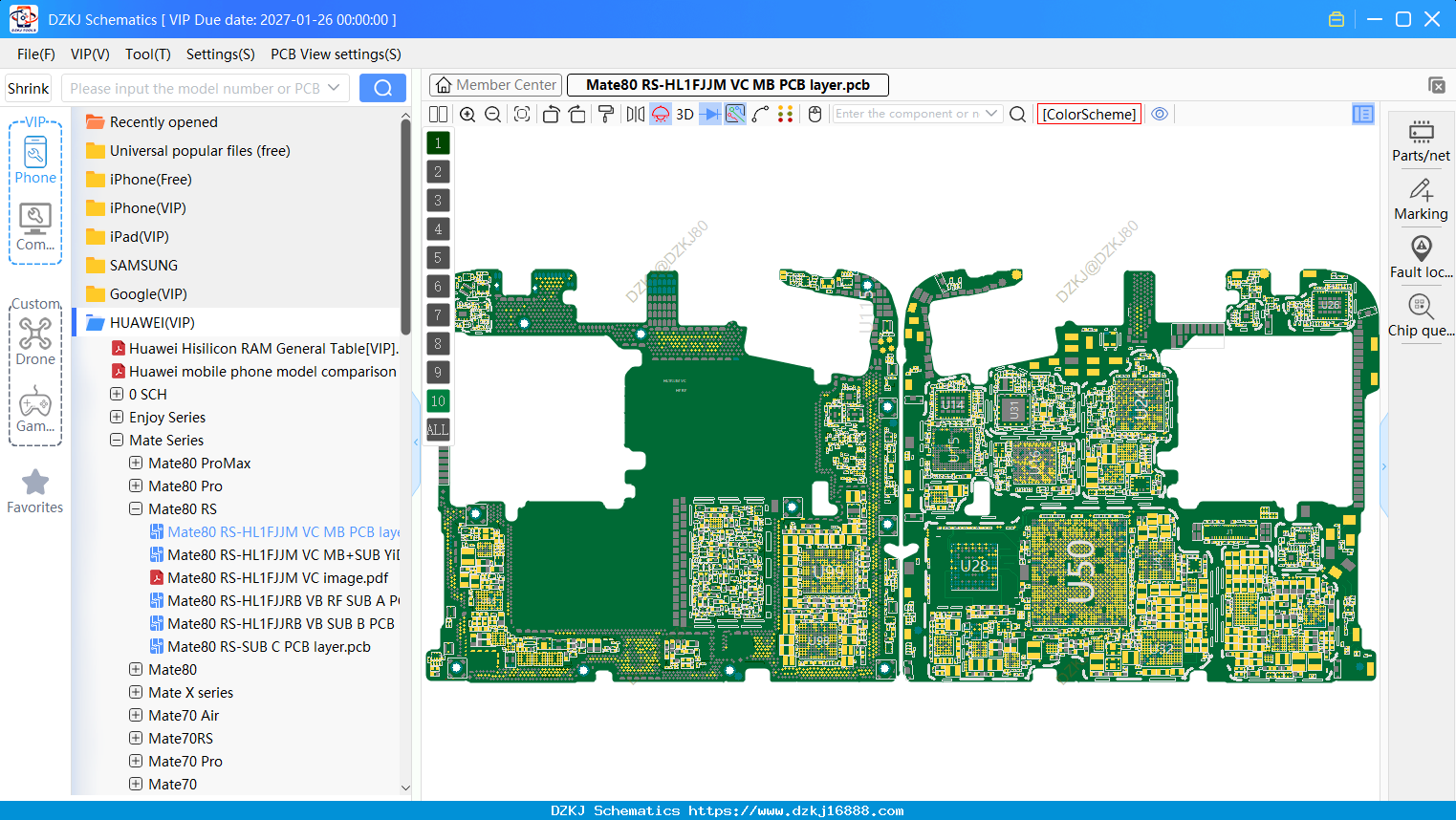Viewport: 1456px width, 820px height.
Task: Toggle the split view layout icon
Action: click(x=438, y=114)
